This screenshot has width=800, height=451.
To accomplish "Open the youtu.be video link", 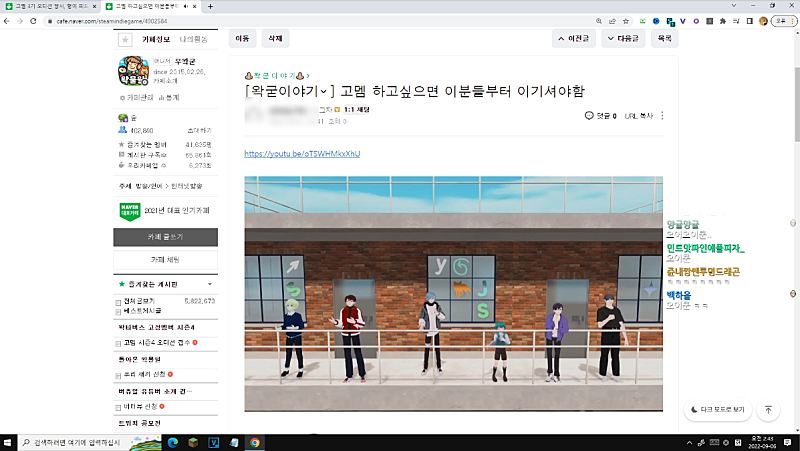I will [301, 154].
